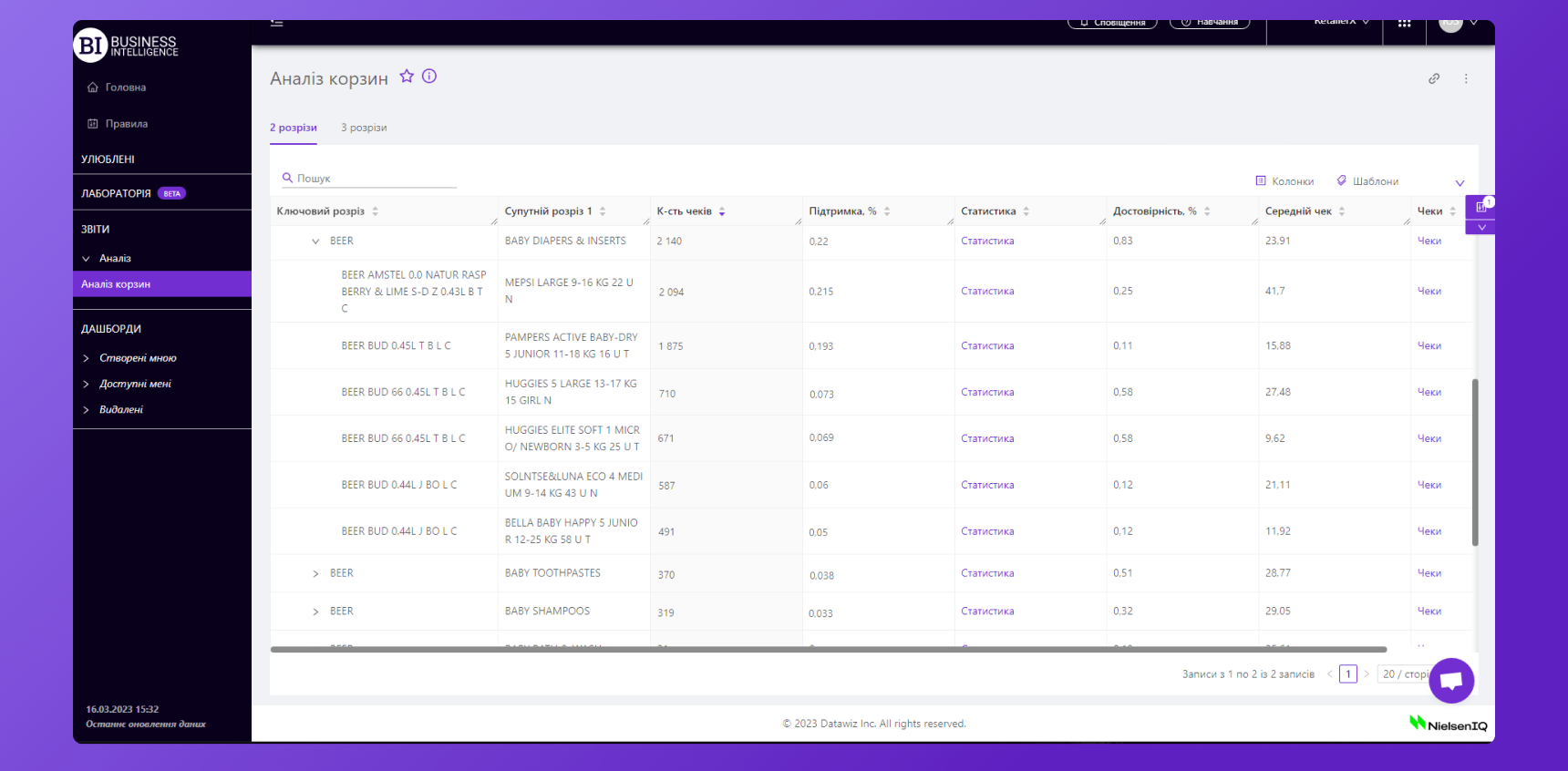
Task: Expand Доступні мені dashboards
Action: [x=87, y=384]
